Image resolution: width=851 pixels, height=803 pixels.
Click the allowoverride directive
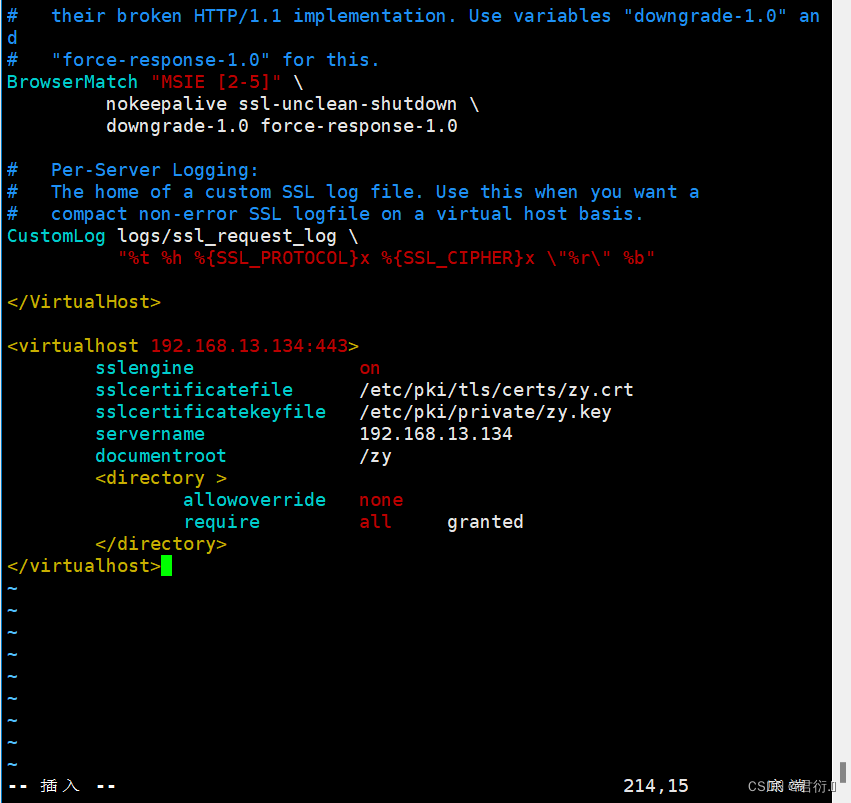[x=255, y=500]
